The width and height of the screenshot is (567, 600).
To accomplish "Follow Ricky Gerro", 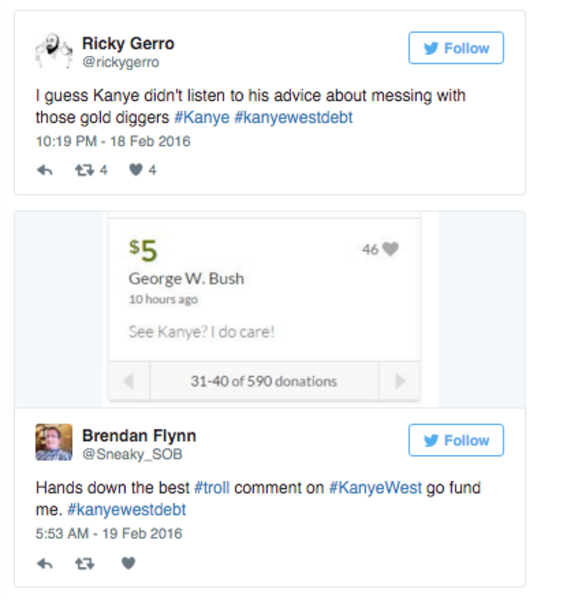I will (456, 48).
